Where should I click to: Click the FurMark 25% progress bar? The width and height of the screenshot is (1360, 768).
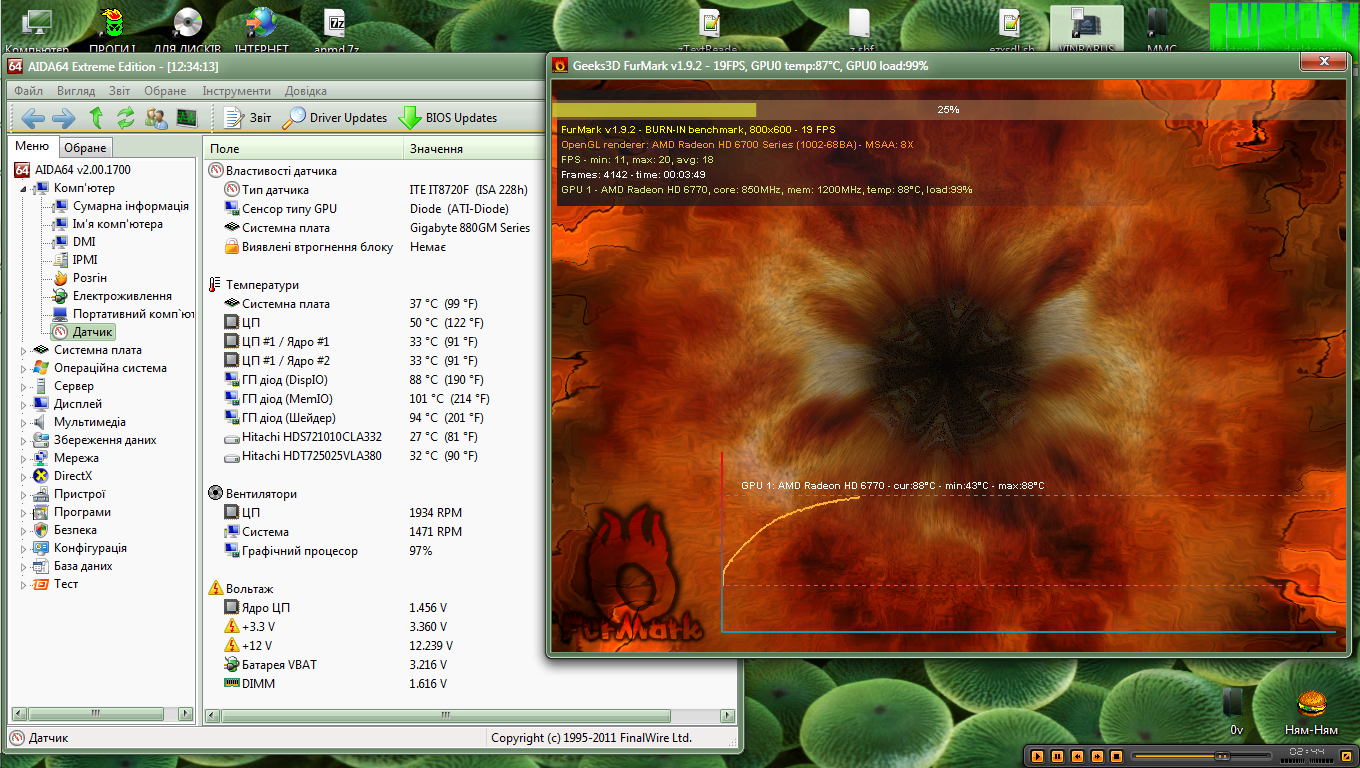[x=948, y=109]
